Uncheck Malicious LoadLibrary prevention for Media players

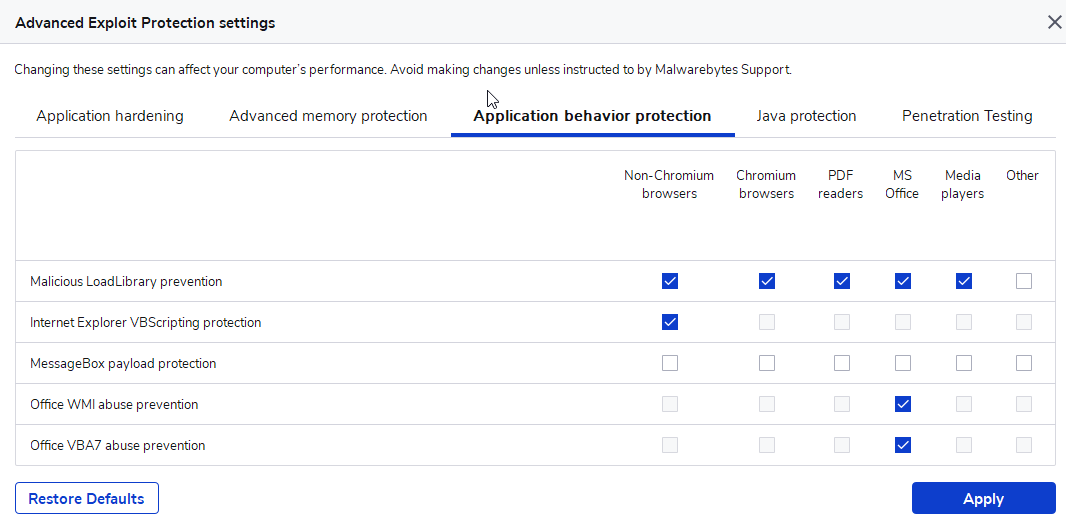[x=963, y=281]
